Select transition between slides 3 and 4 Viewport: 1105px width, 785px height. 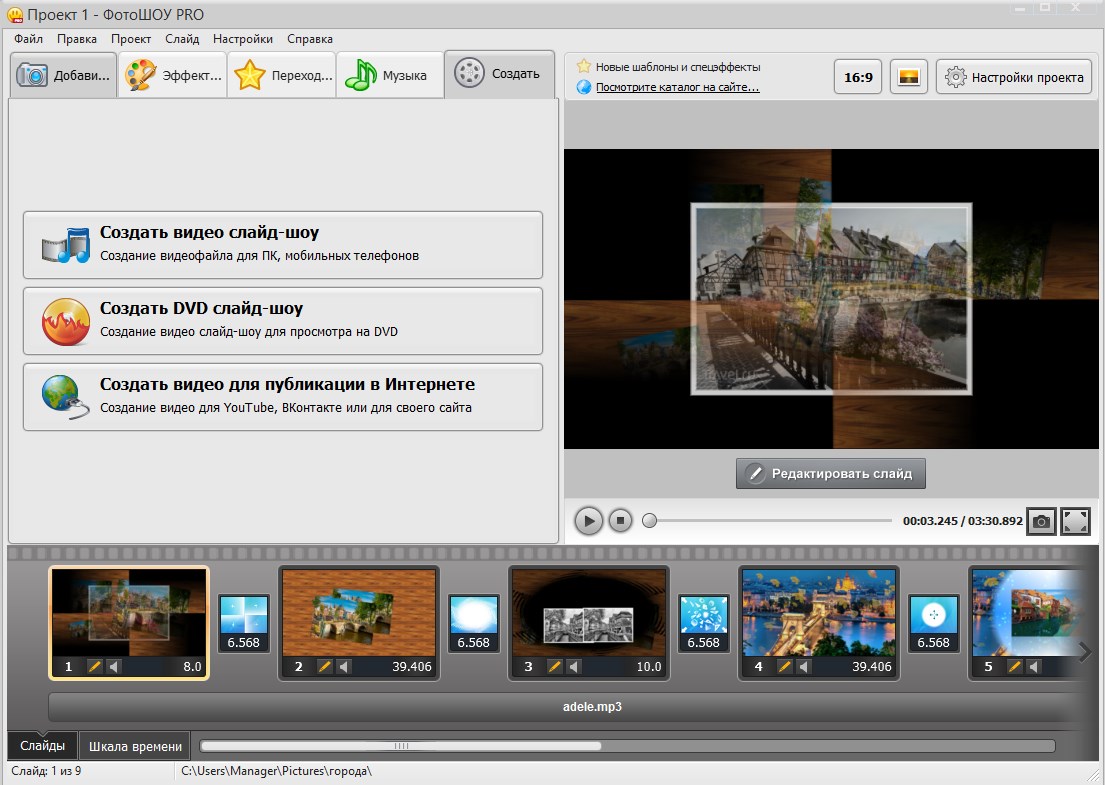[703, 623]
